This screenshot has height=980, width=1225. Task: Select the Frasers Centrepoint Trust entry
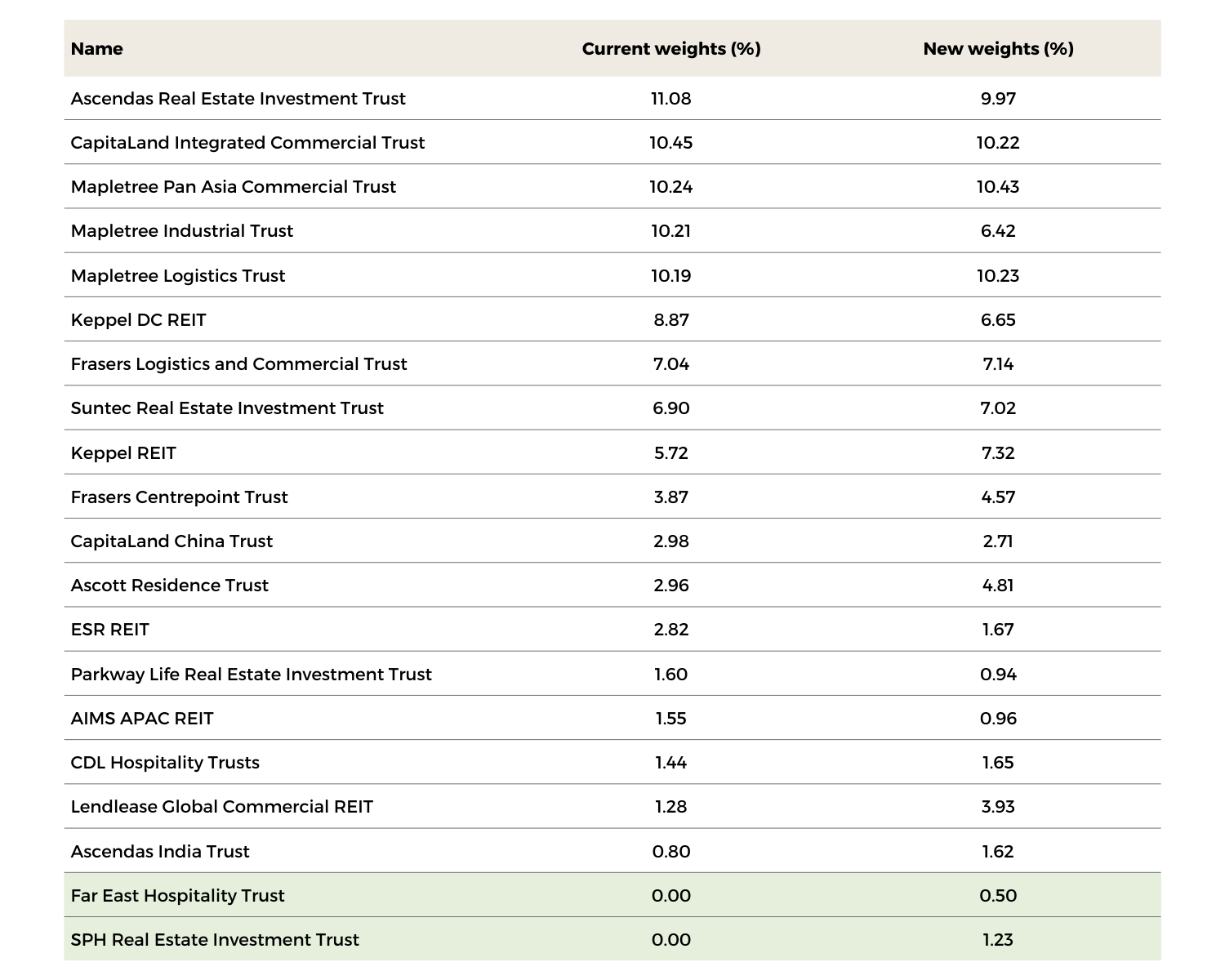pyautogui.click(x=178, y=497)
